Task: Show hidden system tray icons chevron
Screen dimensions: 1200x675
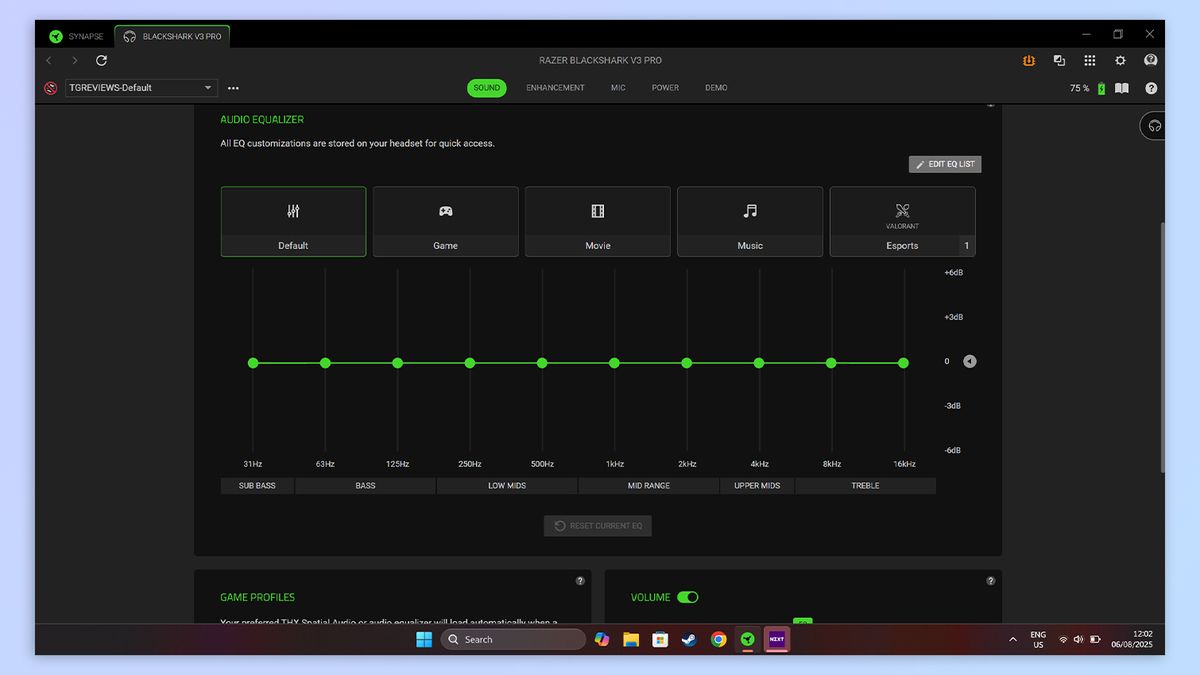Action: (1013, 639)
